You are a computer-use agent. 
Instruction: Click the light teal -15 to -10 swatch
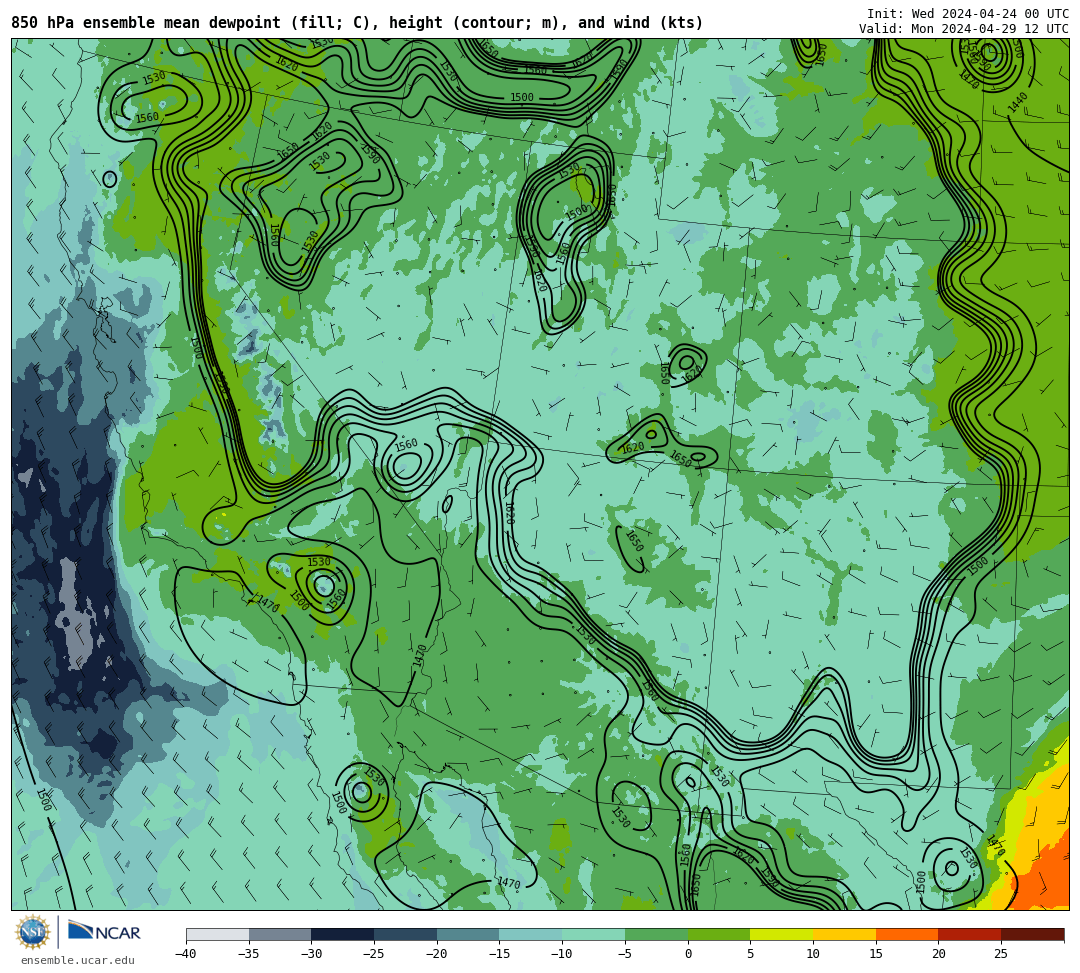click(530, 934)
